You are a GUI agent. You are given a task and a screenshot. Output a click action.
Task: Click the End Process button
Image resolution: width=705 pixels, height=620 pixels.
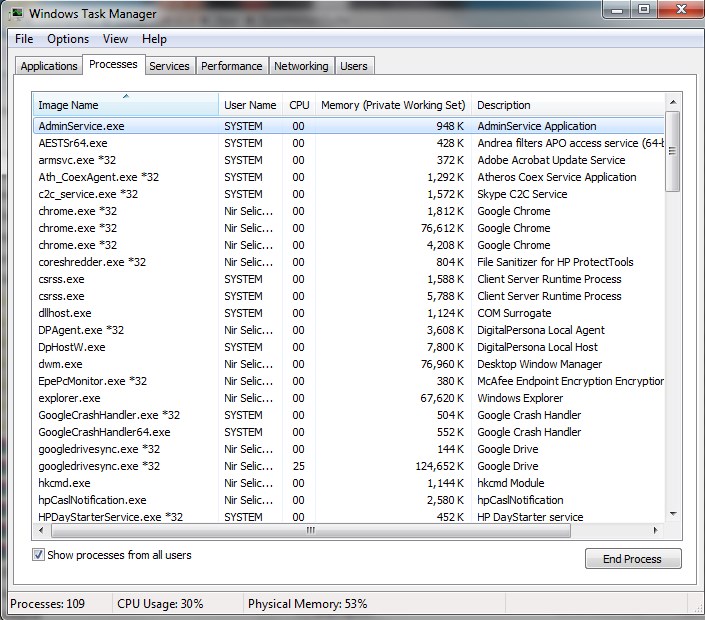coord(633,559)
